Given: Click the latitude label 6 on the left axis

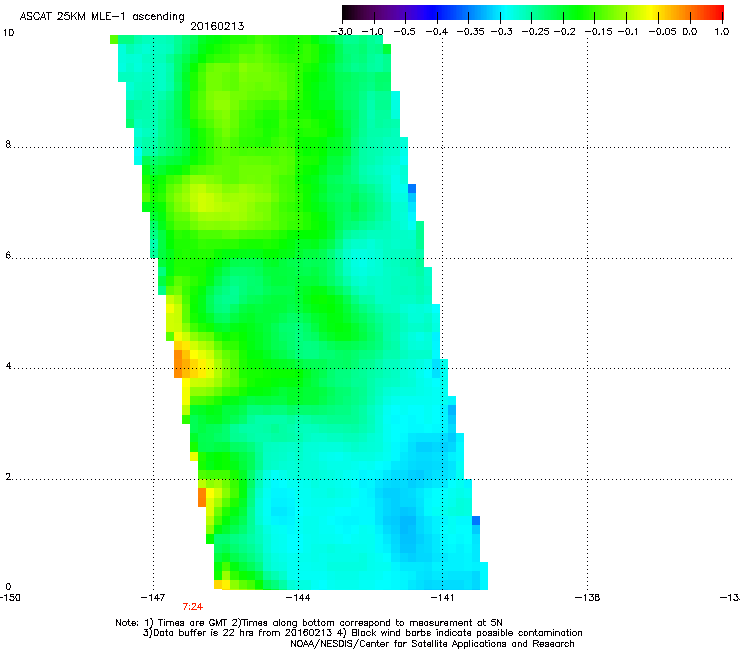Looking at the screenshot, I should 8,255.
